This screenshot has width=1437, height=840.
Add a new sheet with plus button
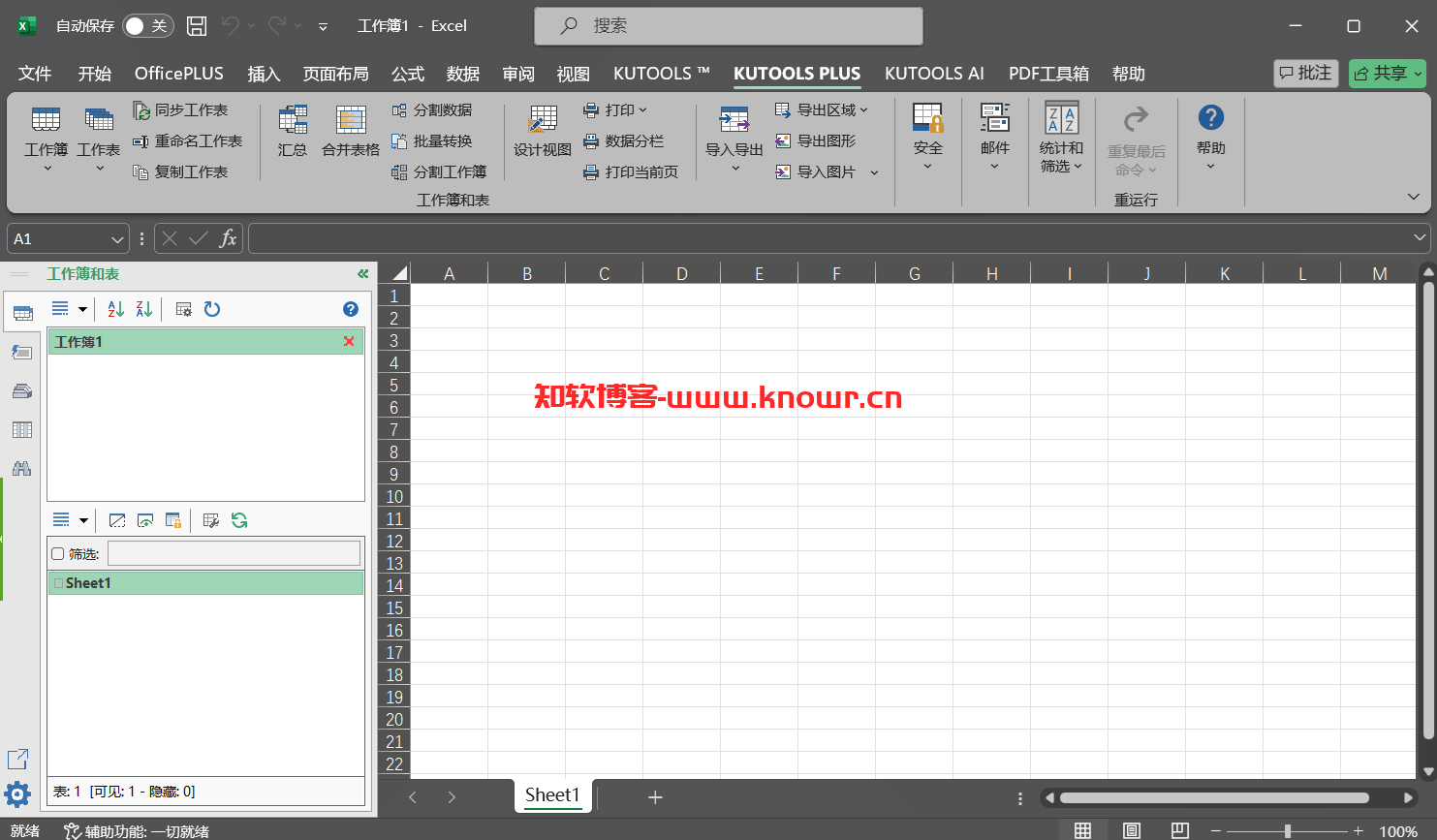(655, 797)
